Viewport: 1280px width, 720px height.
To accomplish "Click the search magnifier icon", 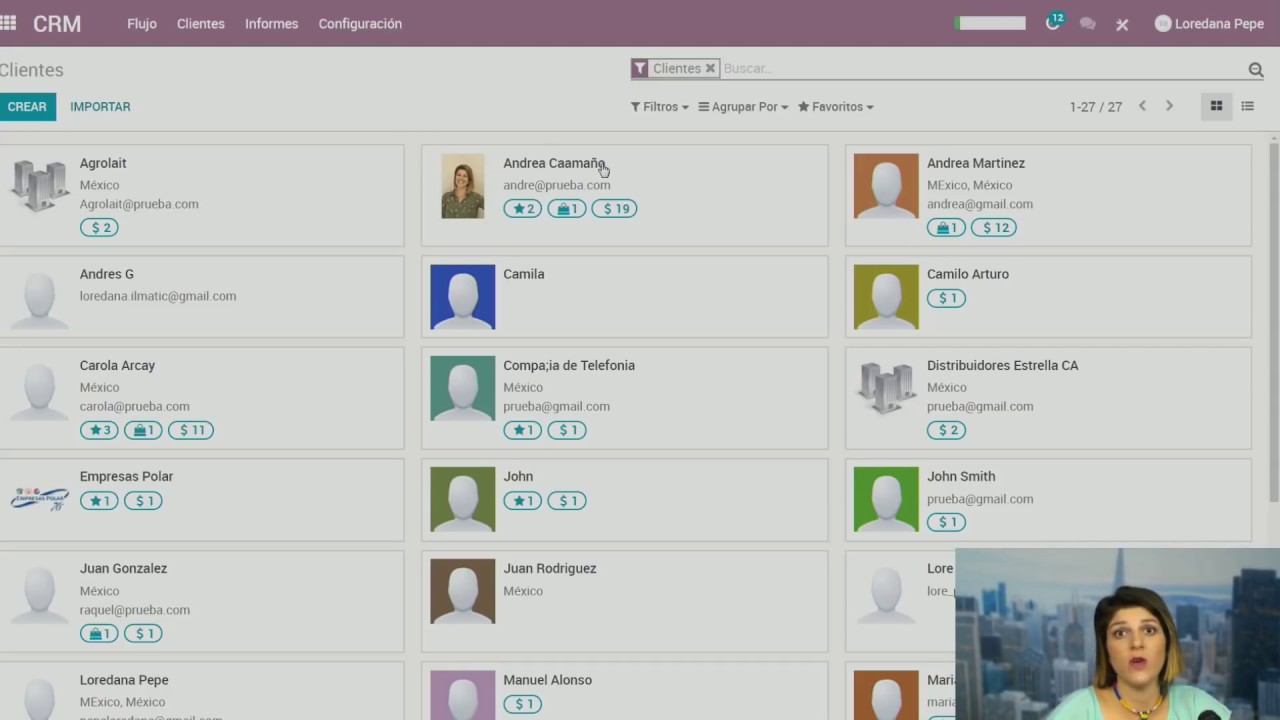I will (1256, 69).
